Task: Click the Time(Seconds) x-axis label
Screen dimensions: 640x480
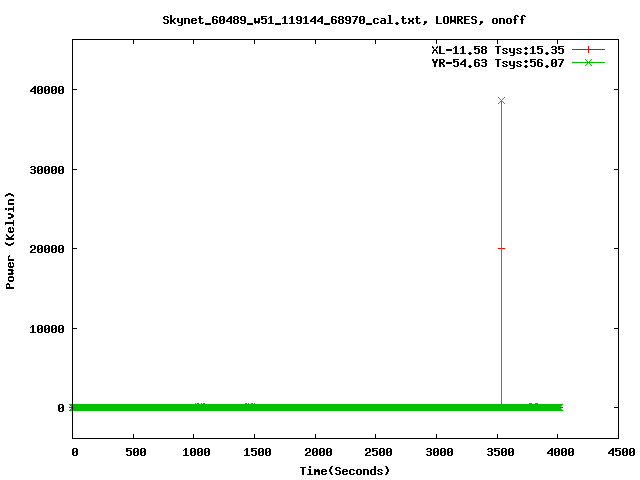Action: pyautogui.click(x=345, y=471)
